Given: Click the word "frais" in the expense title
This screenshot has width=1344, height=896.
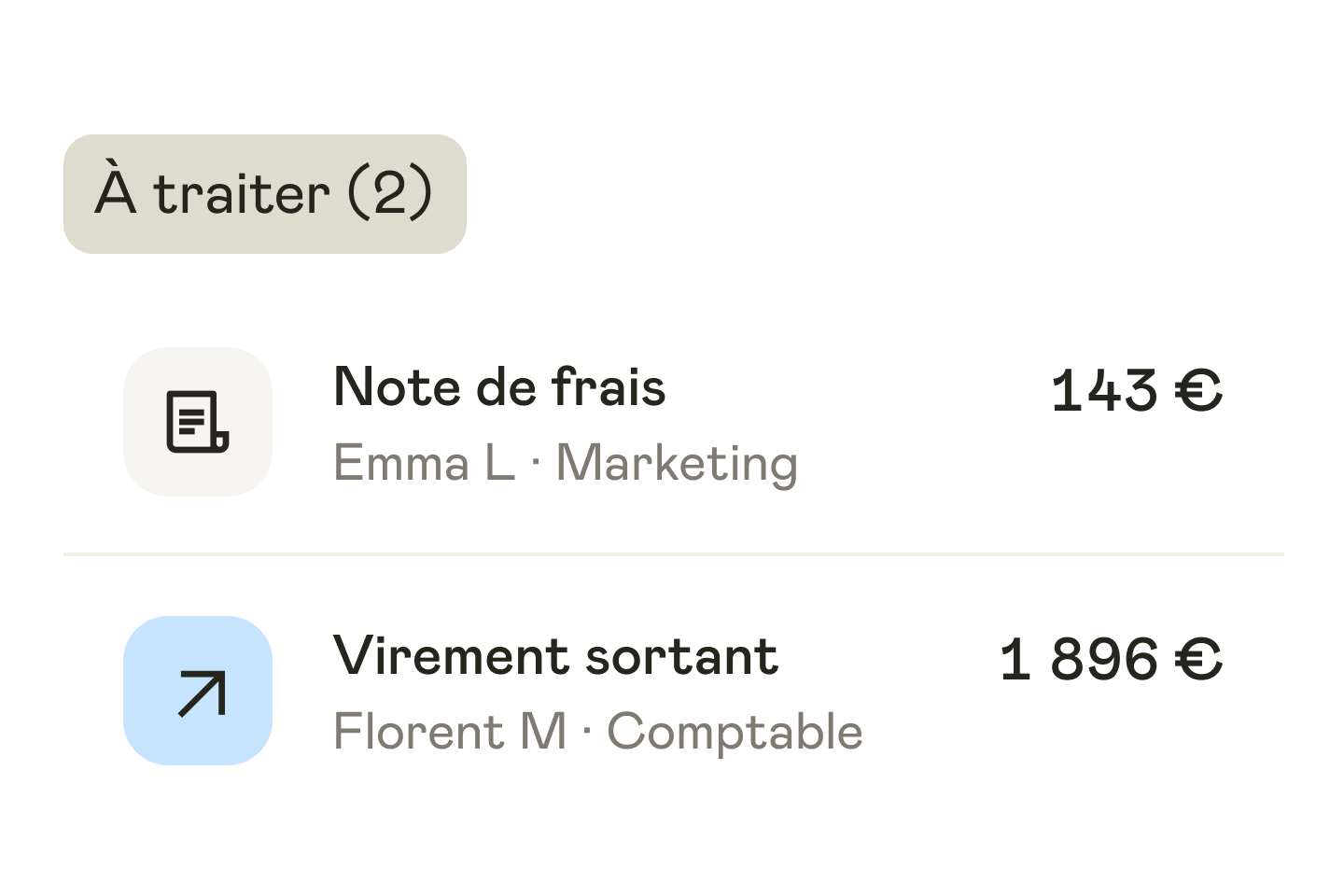Looking at the screenshot, I should coord(609,387).
